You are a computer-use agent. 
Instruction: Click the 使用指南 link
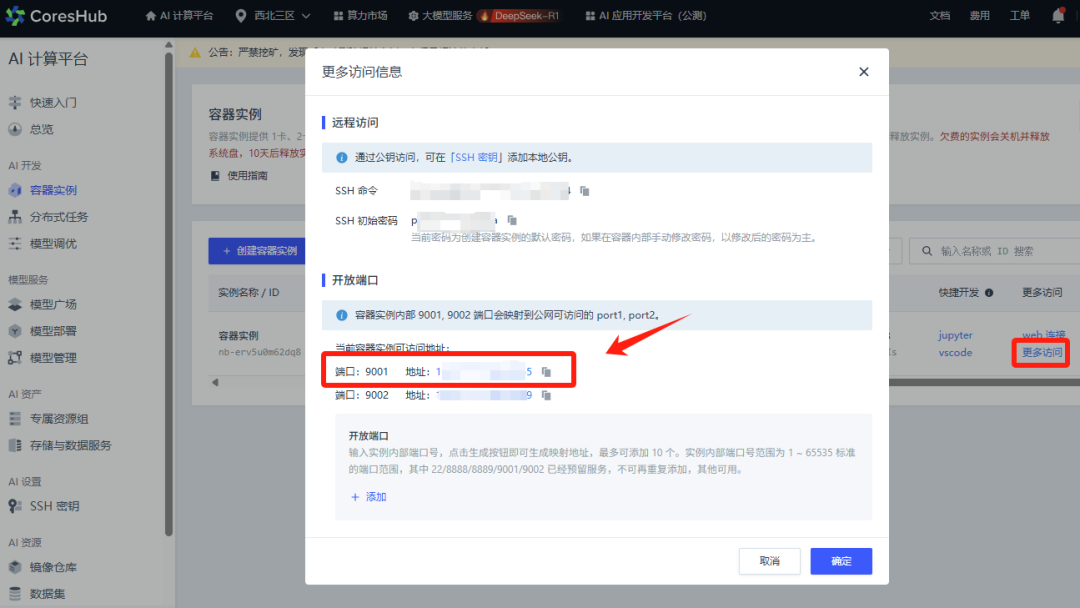247,176
